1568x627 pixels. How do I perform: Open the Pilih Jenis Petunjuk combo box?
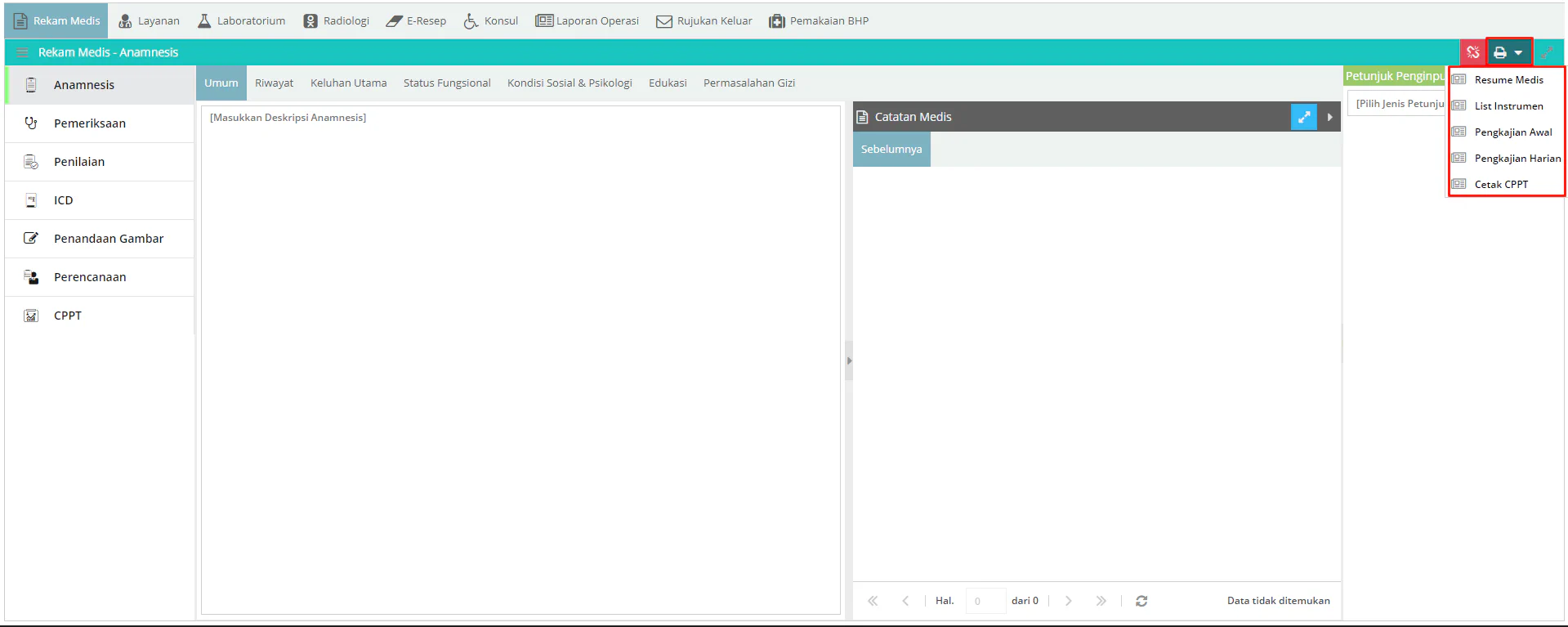[1397, 104]
